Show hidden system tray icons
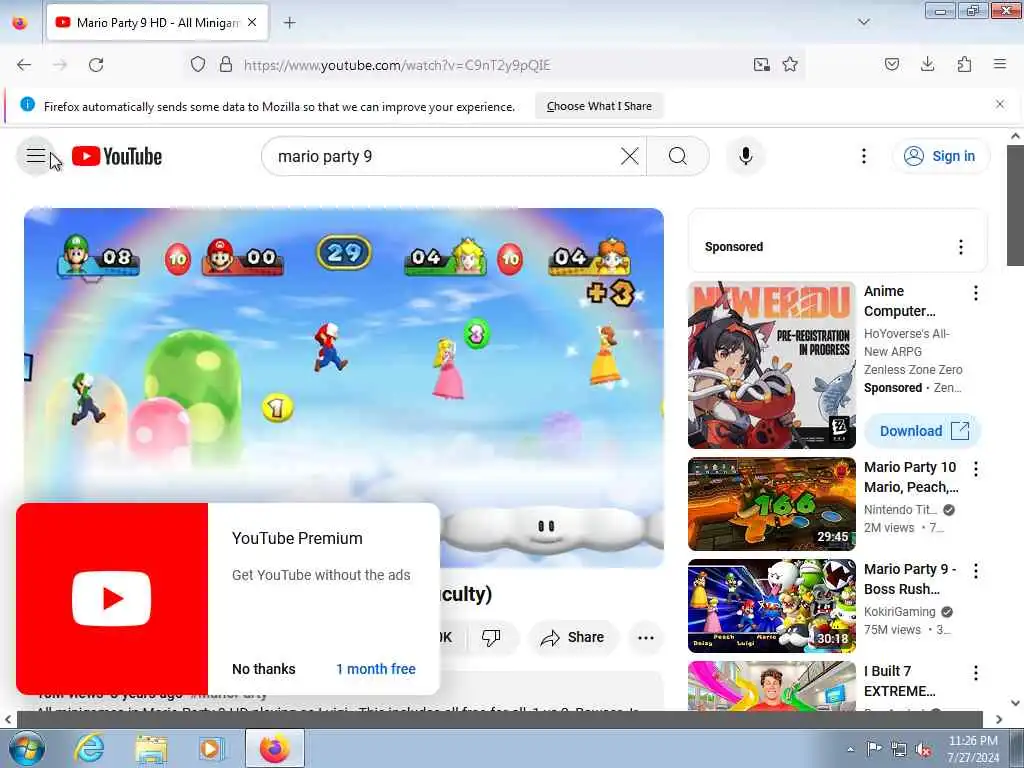Image resolution: width=1024 pixels, height=768 pixels. [850, 750]
